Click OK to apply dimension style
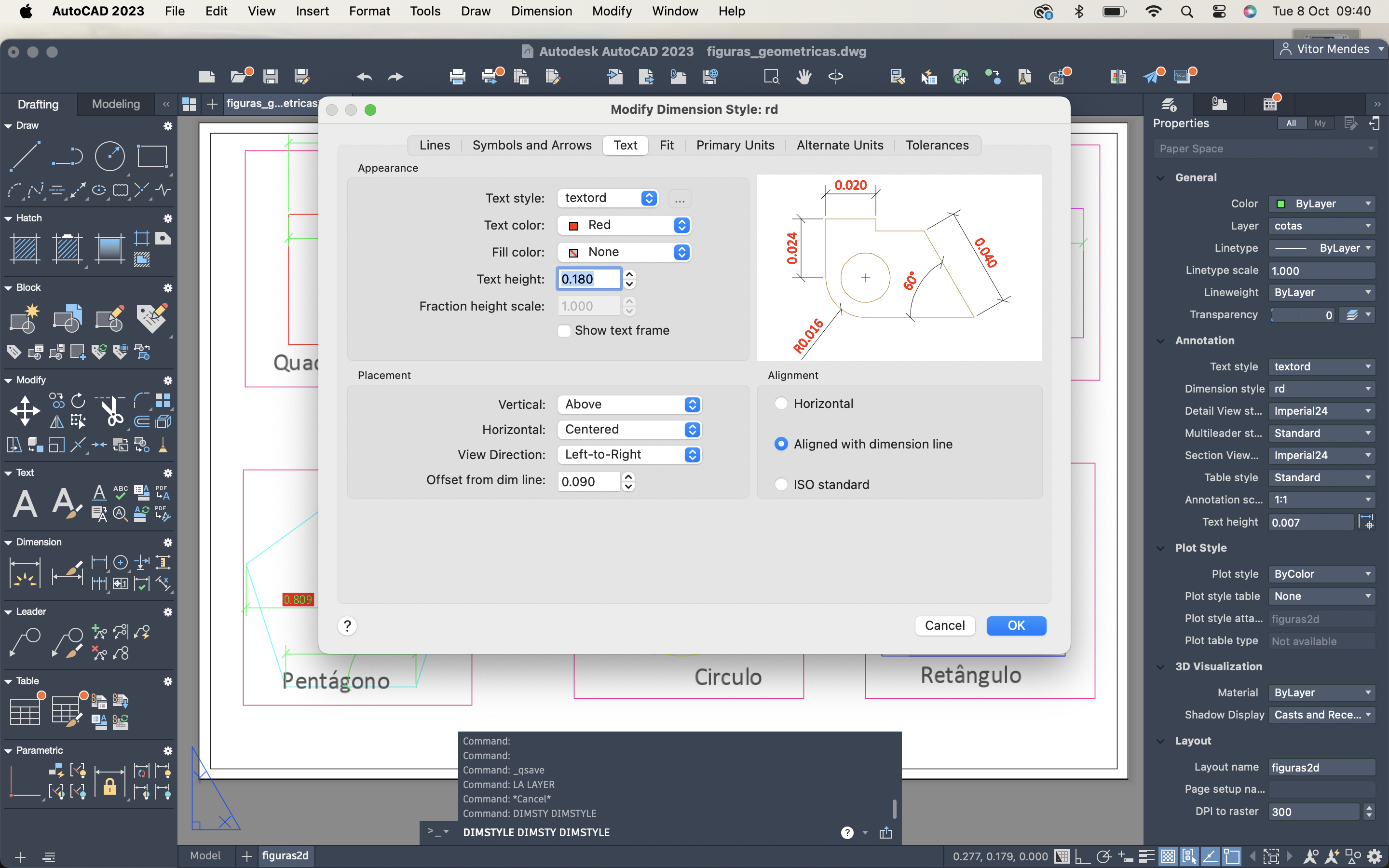1389x868 pixels. point(1016,626)
